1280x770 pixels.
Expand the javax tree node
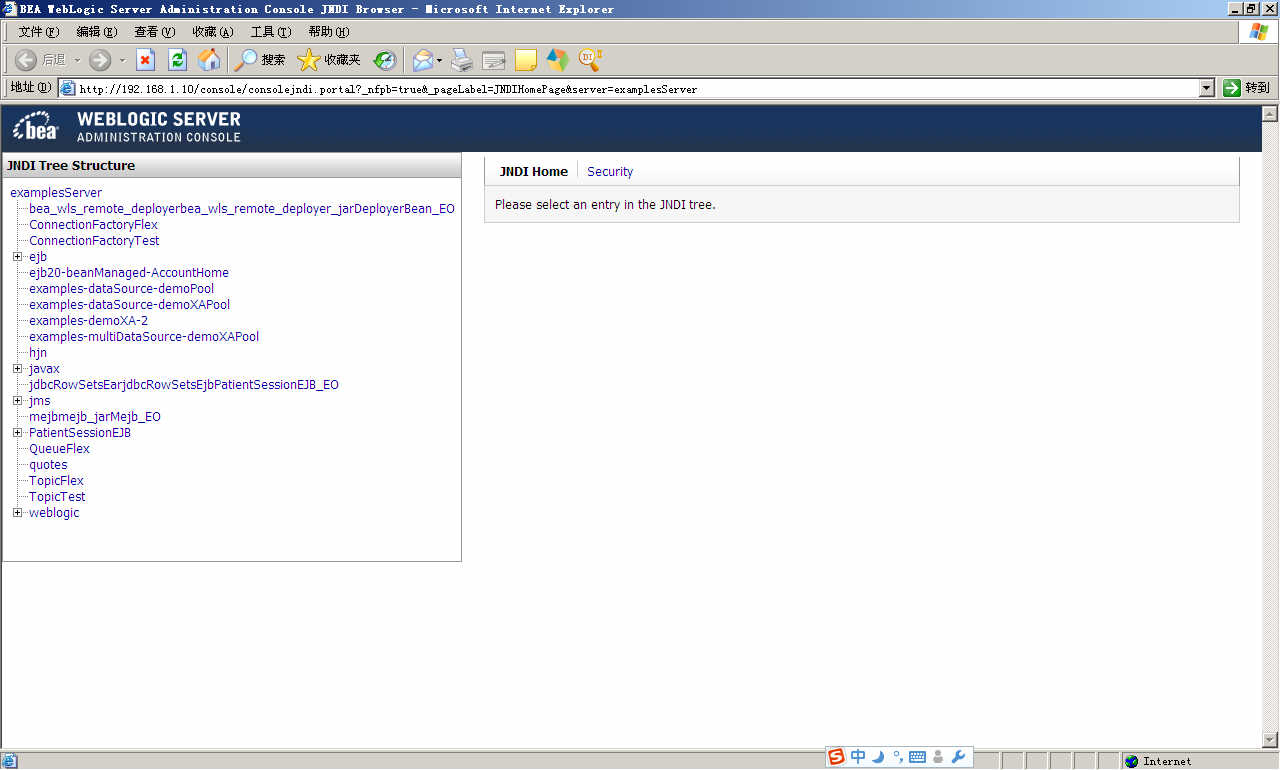pos(17,369)
